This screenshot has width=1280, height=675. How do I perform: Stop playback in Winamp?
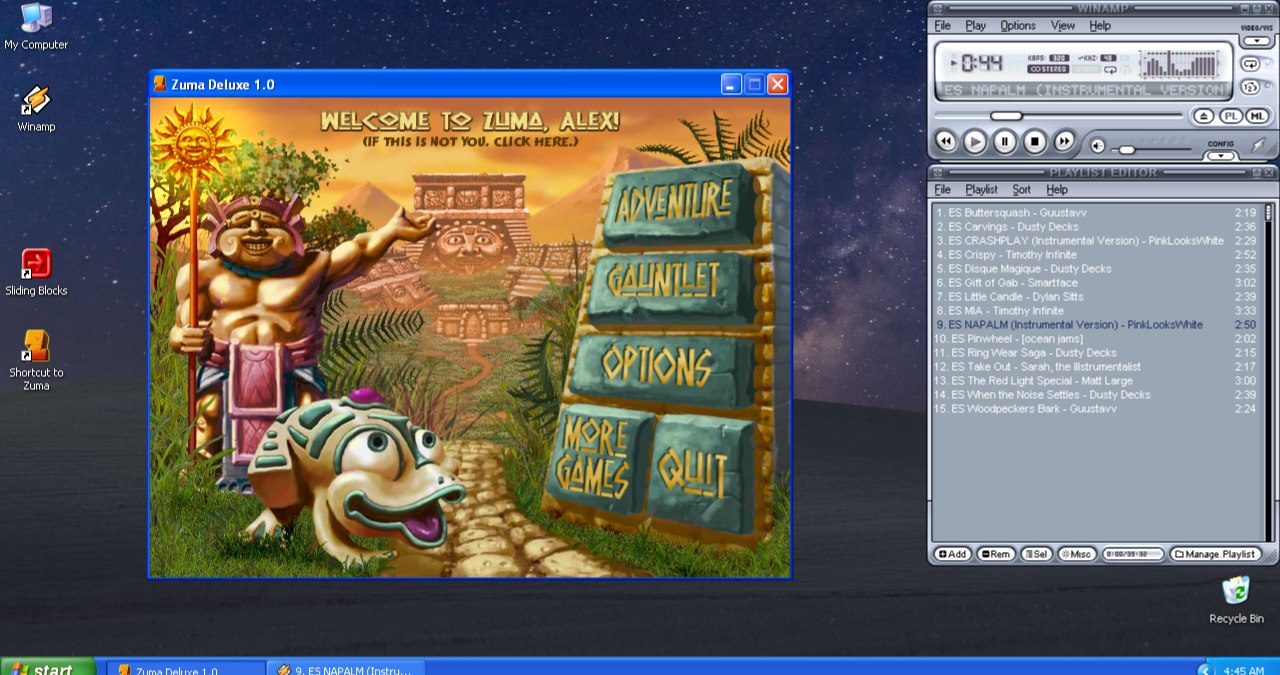click(1035, 141)
